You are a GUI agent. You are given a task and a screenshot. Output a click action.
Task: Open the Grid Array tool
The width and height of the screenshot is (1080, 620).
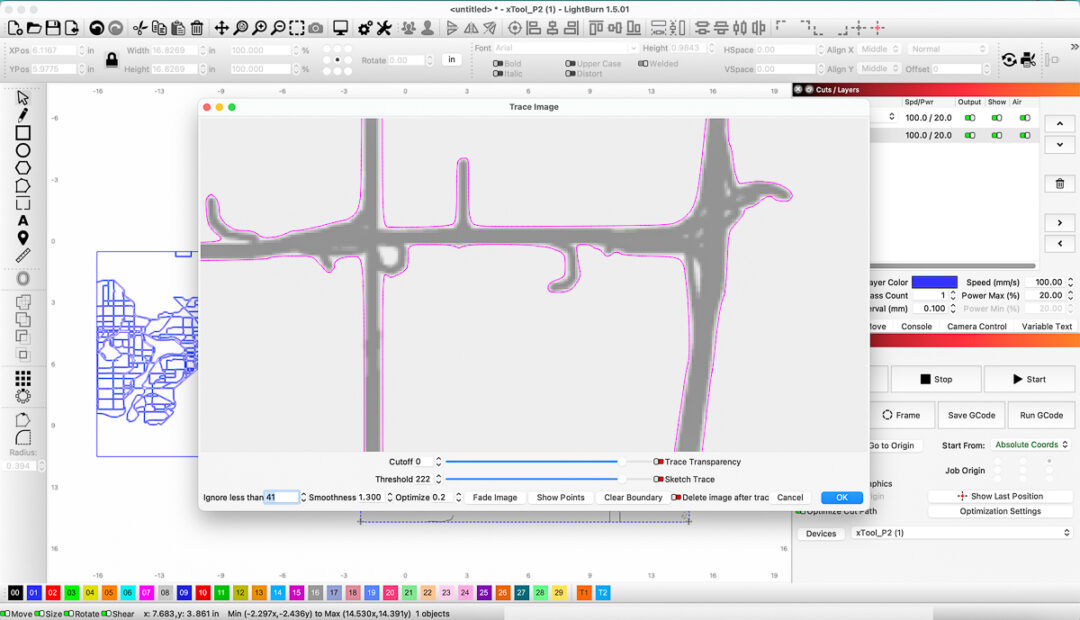pyautogui.click(x=23, y=378)
